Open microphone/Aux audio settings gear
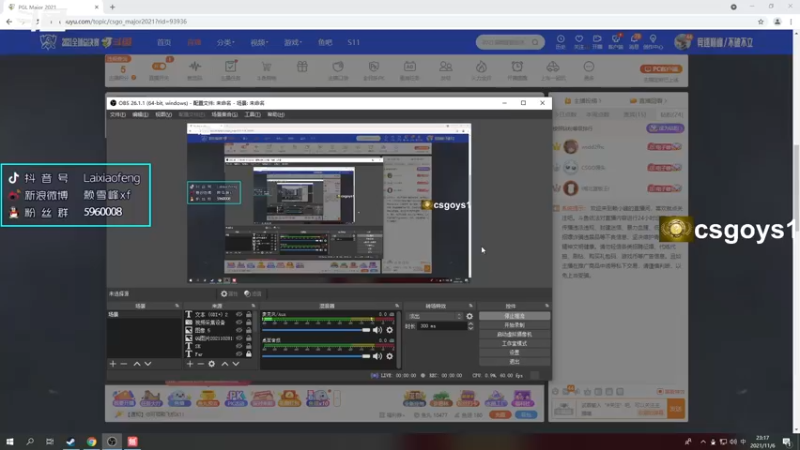The image size is (800, 450). tap(390, 330)
